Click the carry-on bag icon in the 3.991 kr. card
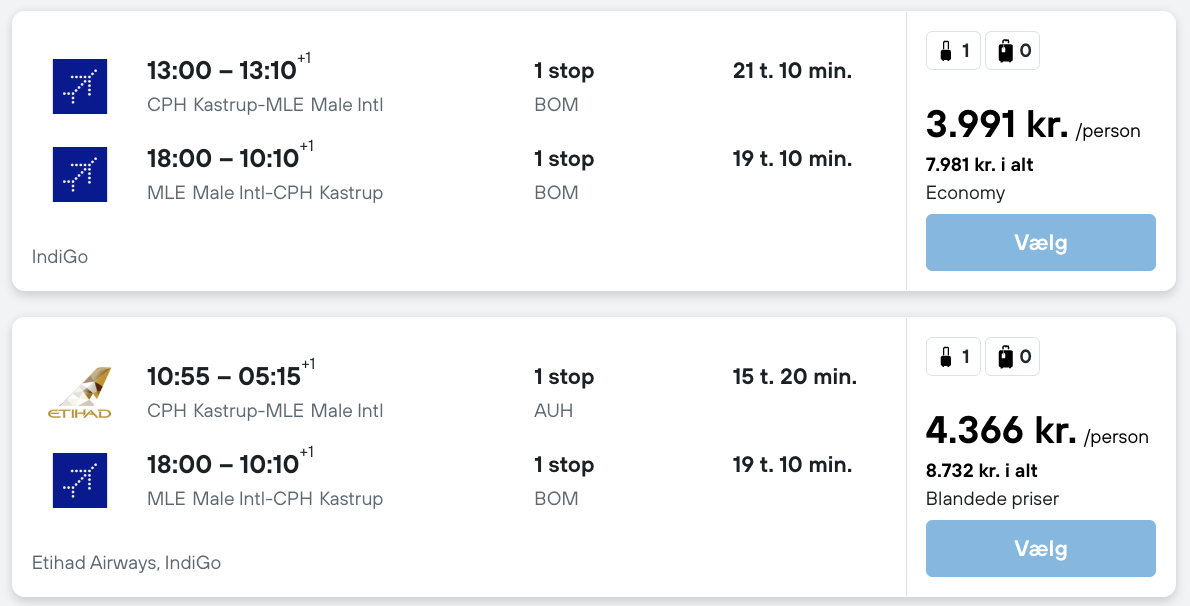Screen dimensions: 1190x606 pyautogui.click(x=944, y=51)
